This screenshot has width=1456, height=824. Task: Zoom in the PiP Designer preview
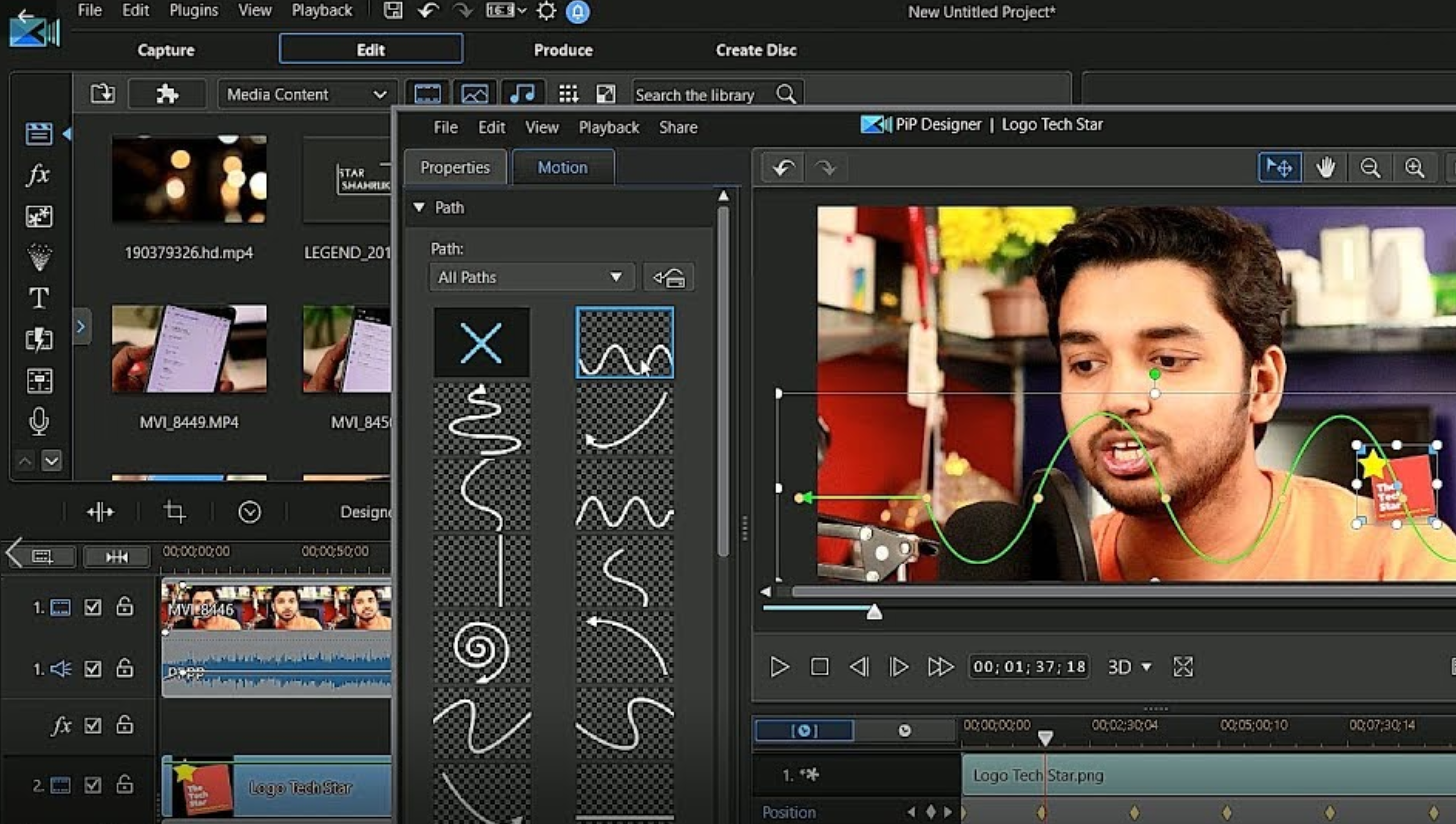click(1413, 168)
